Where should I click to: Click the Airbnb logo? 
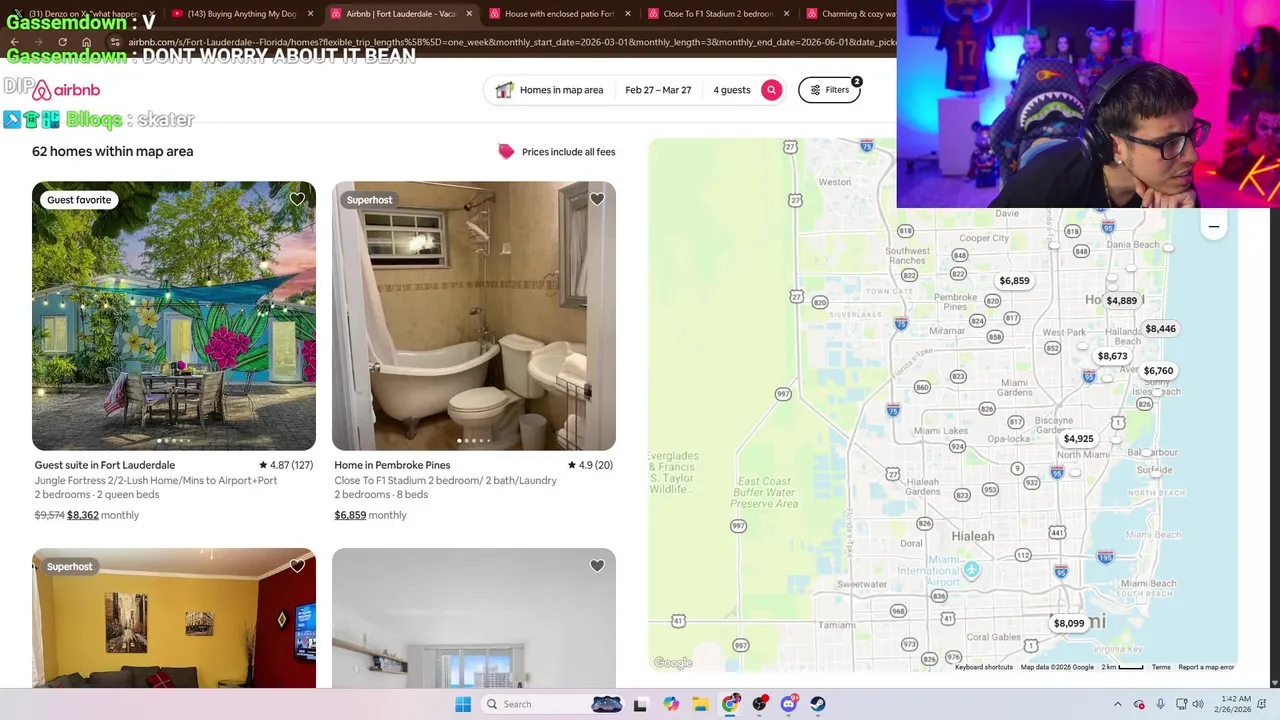(x=65, y=90)
